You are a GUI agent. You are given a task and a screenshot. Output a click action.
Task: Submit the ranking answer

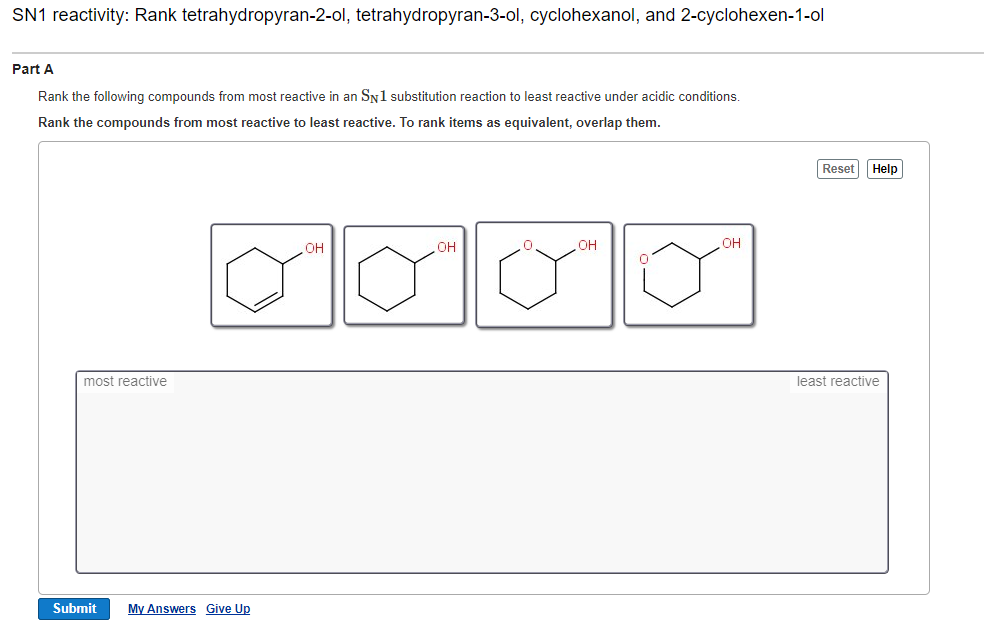point(73,608)
